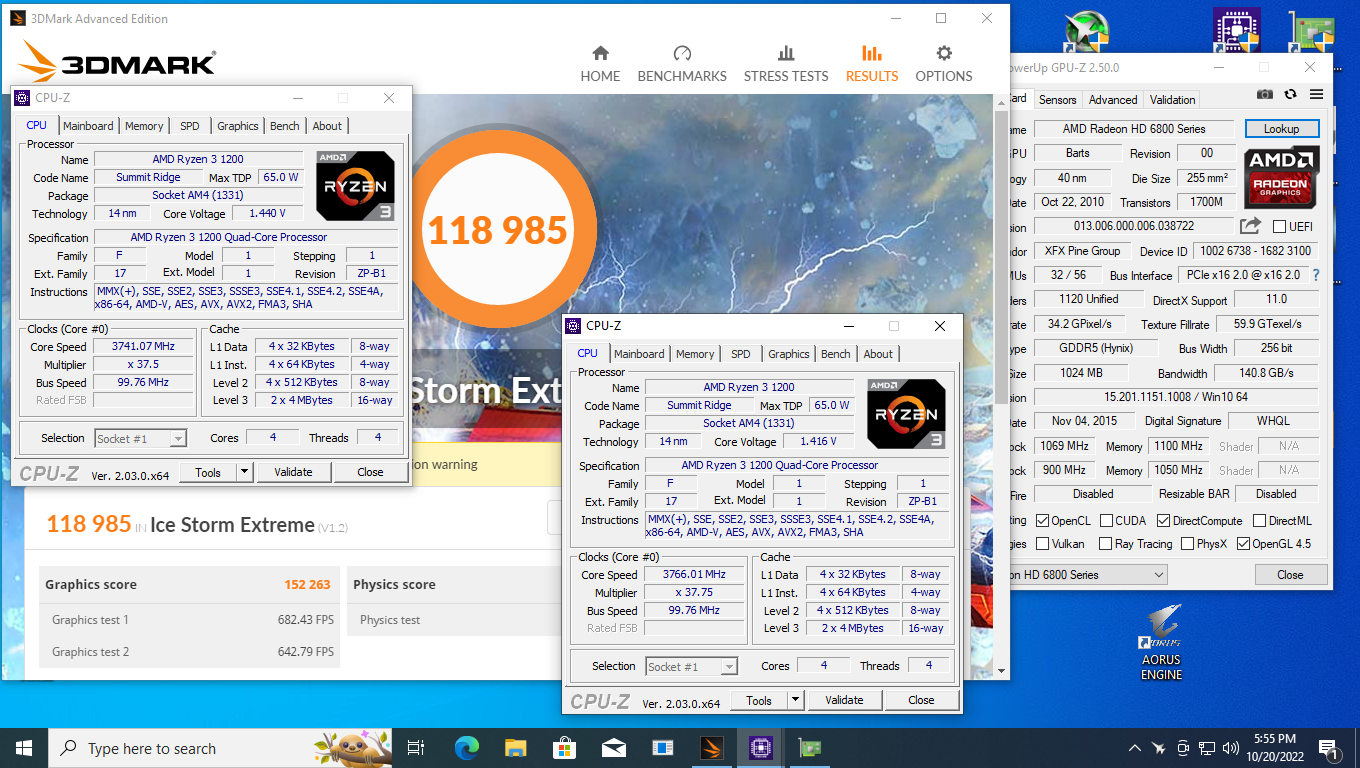Open the GPU selection dropdown in GPU-Z
Image resolution: width=1360 pixels, height=768 pixels.
tap(1087, 575)
